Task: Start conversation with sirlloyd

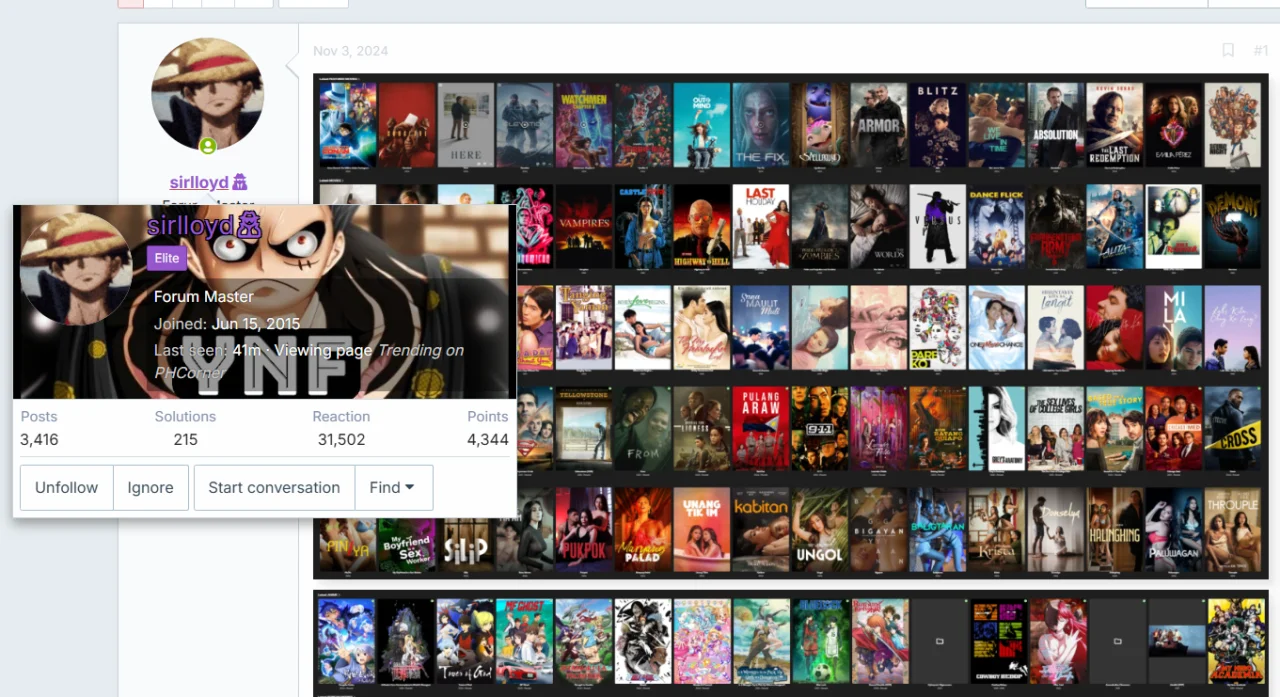Action: click(x=274, y=487)
